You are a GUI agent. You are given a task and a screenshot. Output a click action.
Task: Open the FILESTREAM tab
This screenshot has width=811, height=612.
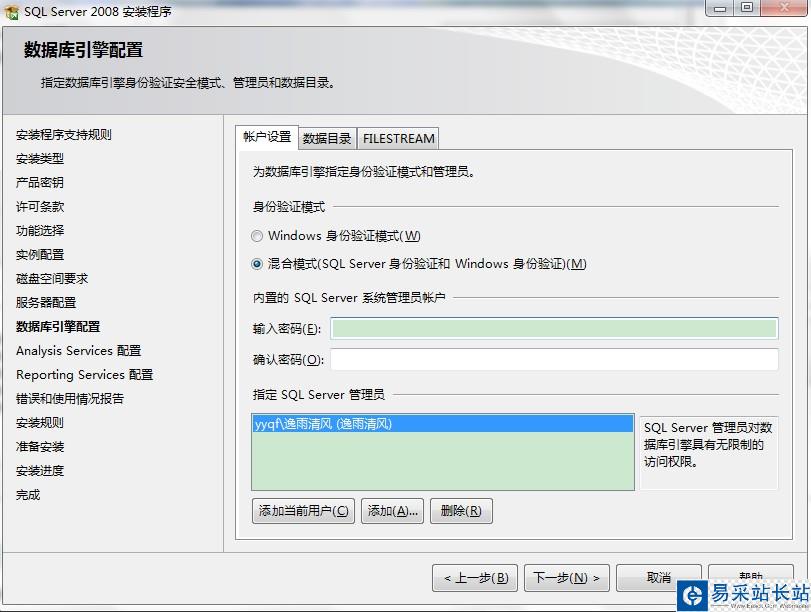click(398, 139)
